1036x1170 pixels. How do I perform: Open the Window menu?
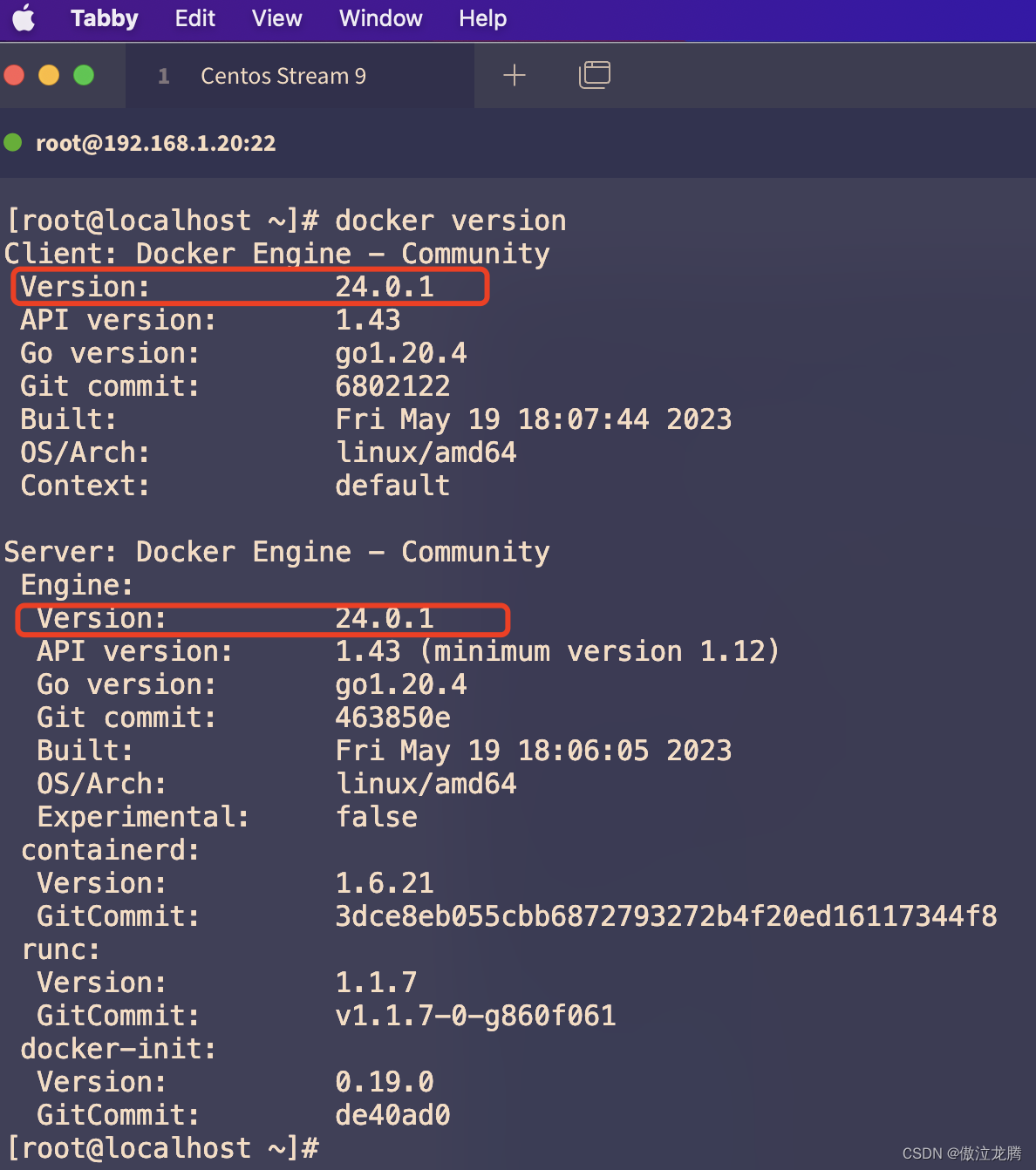tap(380, 18)
